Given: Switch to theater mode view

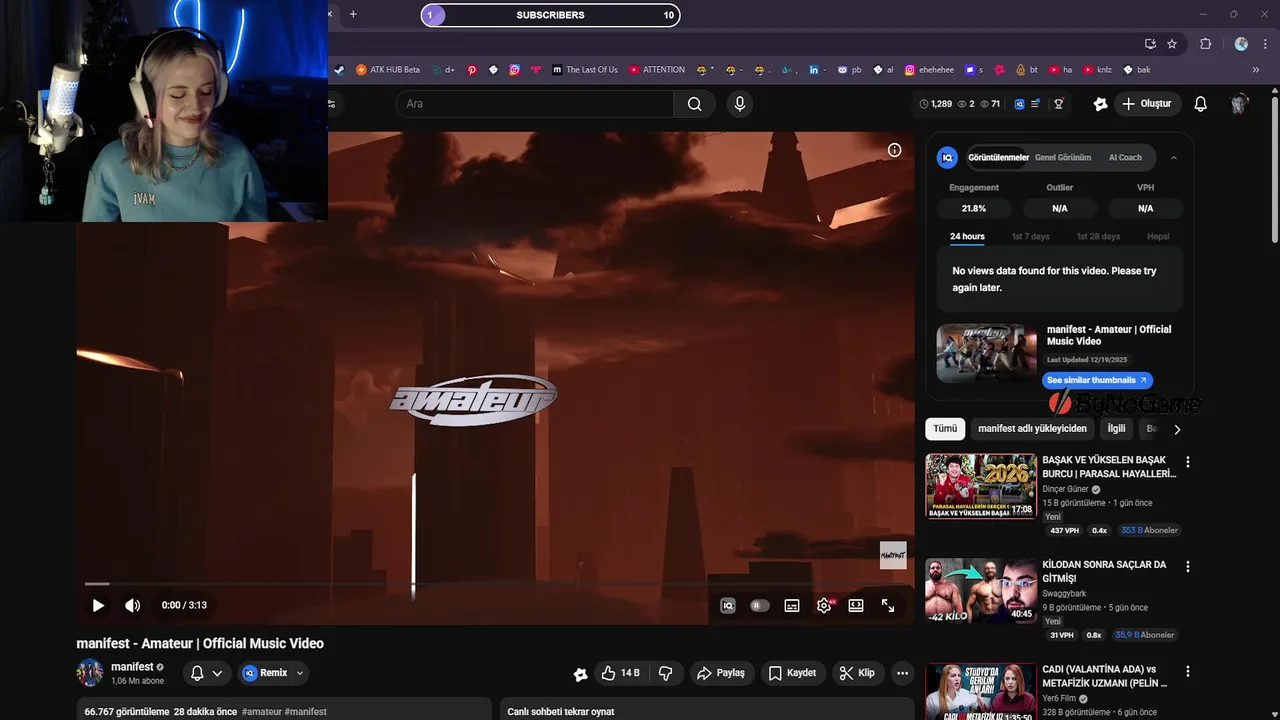Looking at the screenshot, I should [856, 605].
